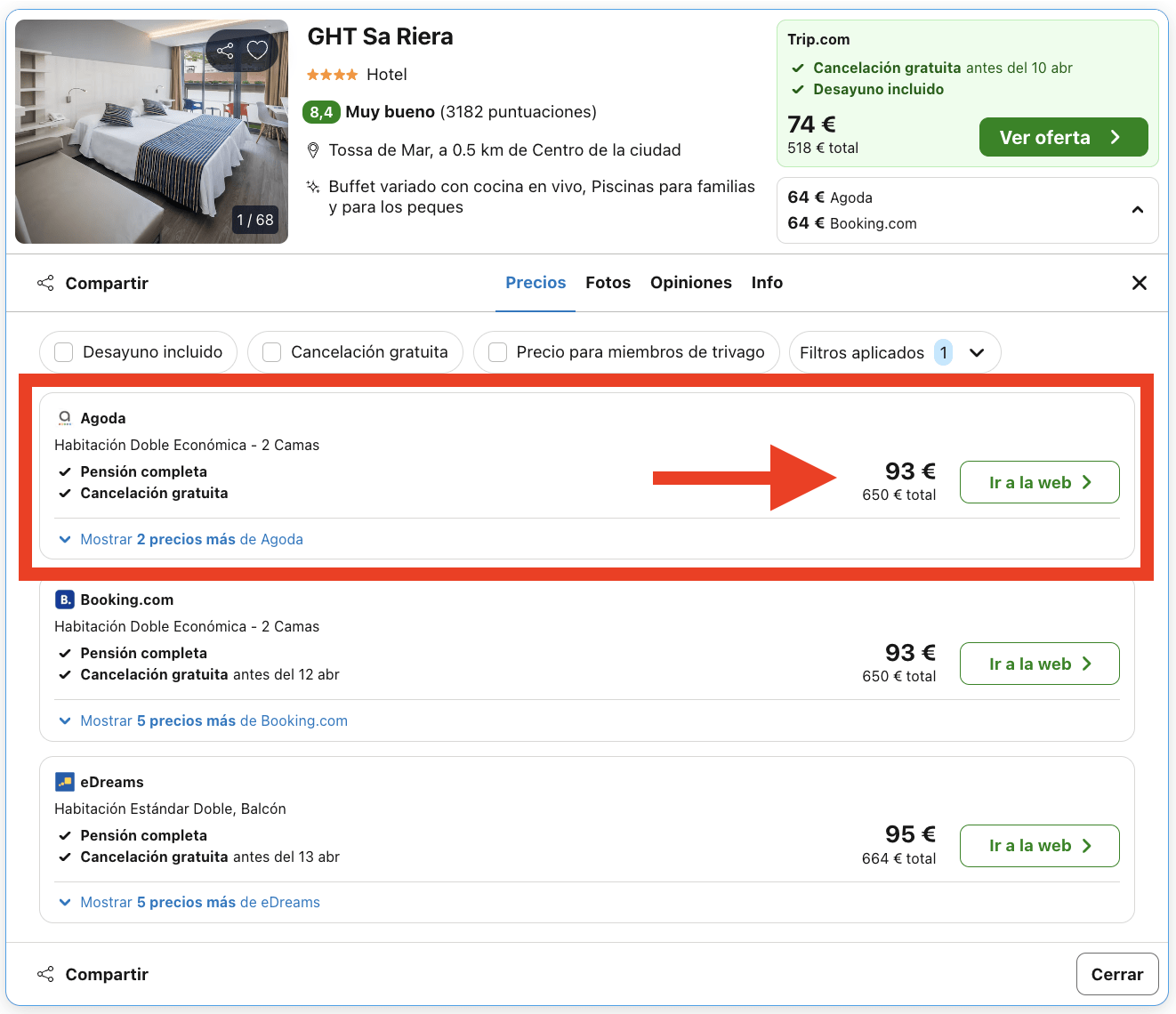Image resolution: width=1176 pixels, height=1014 pixels.
Task: Click the 1 / 68 photo counter
Action: [x=255, y=220]
